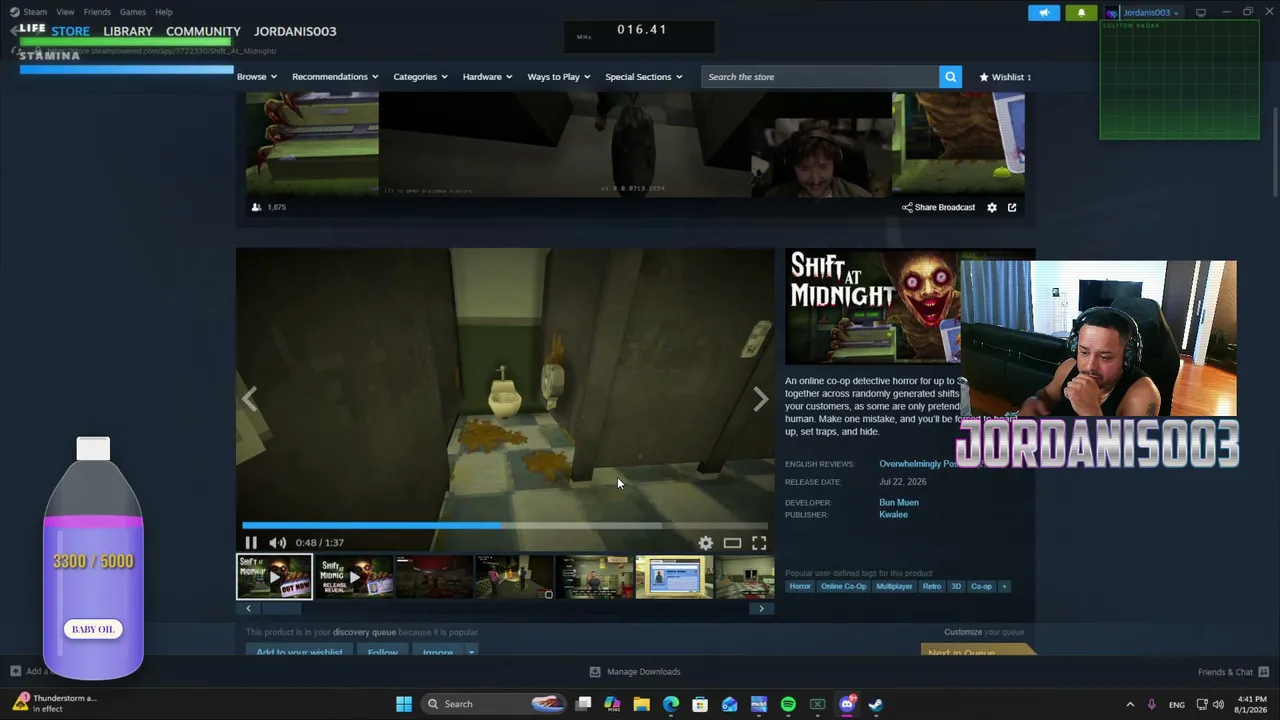
Task: Open Outlook from the taskbar
Action: (730, 704)
